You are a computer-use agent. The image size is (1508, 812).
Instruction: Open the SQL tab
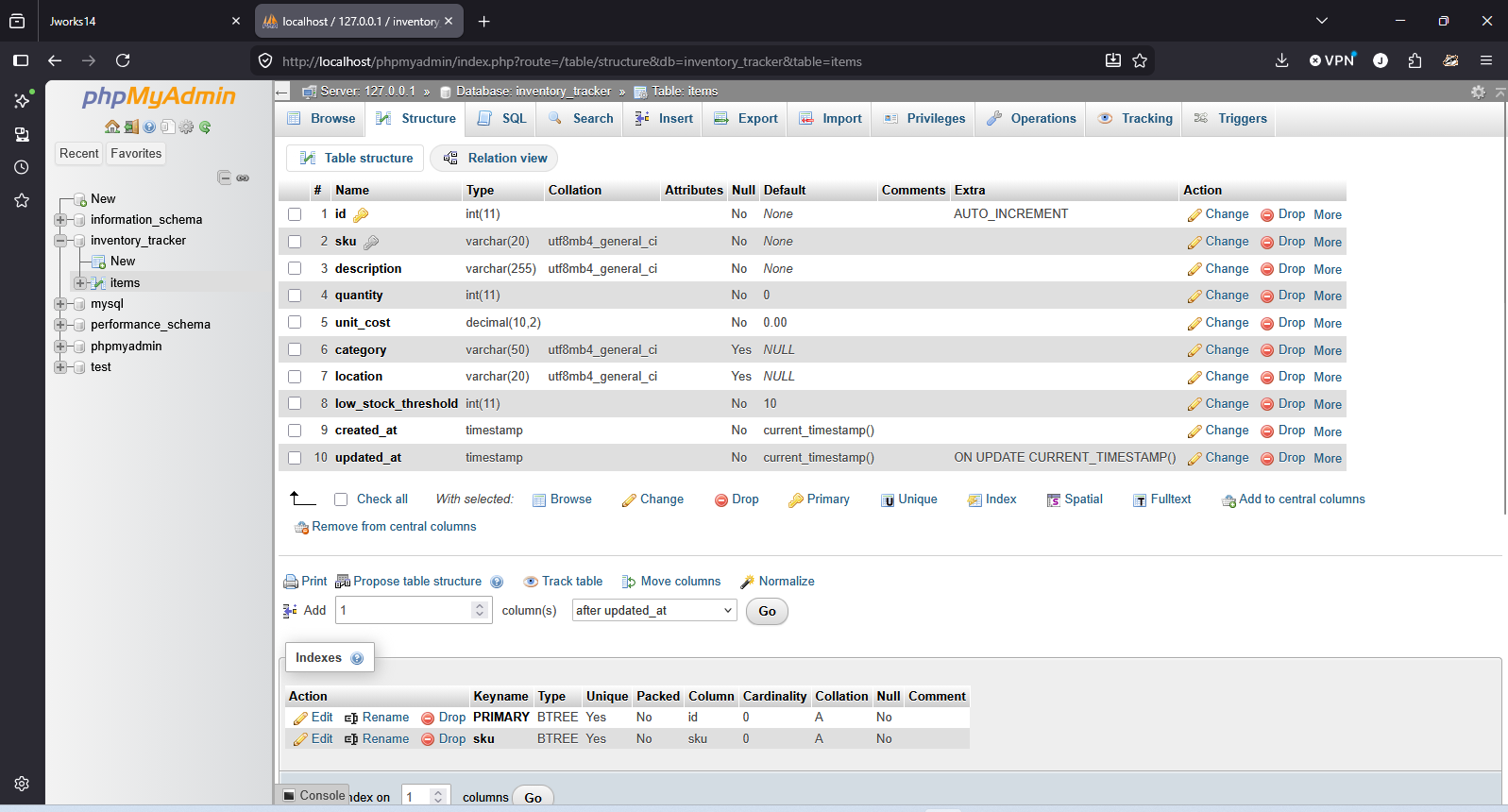pyautogui.click(x=503, y=119)
